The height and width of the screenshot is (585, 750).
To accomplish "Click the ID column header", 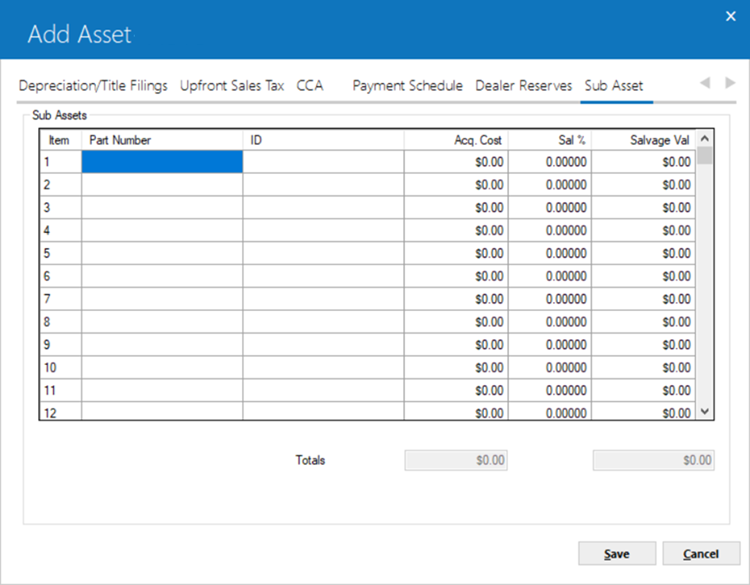I will tap(323, 140).
